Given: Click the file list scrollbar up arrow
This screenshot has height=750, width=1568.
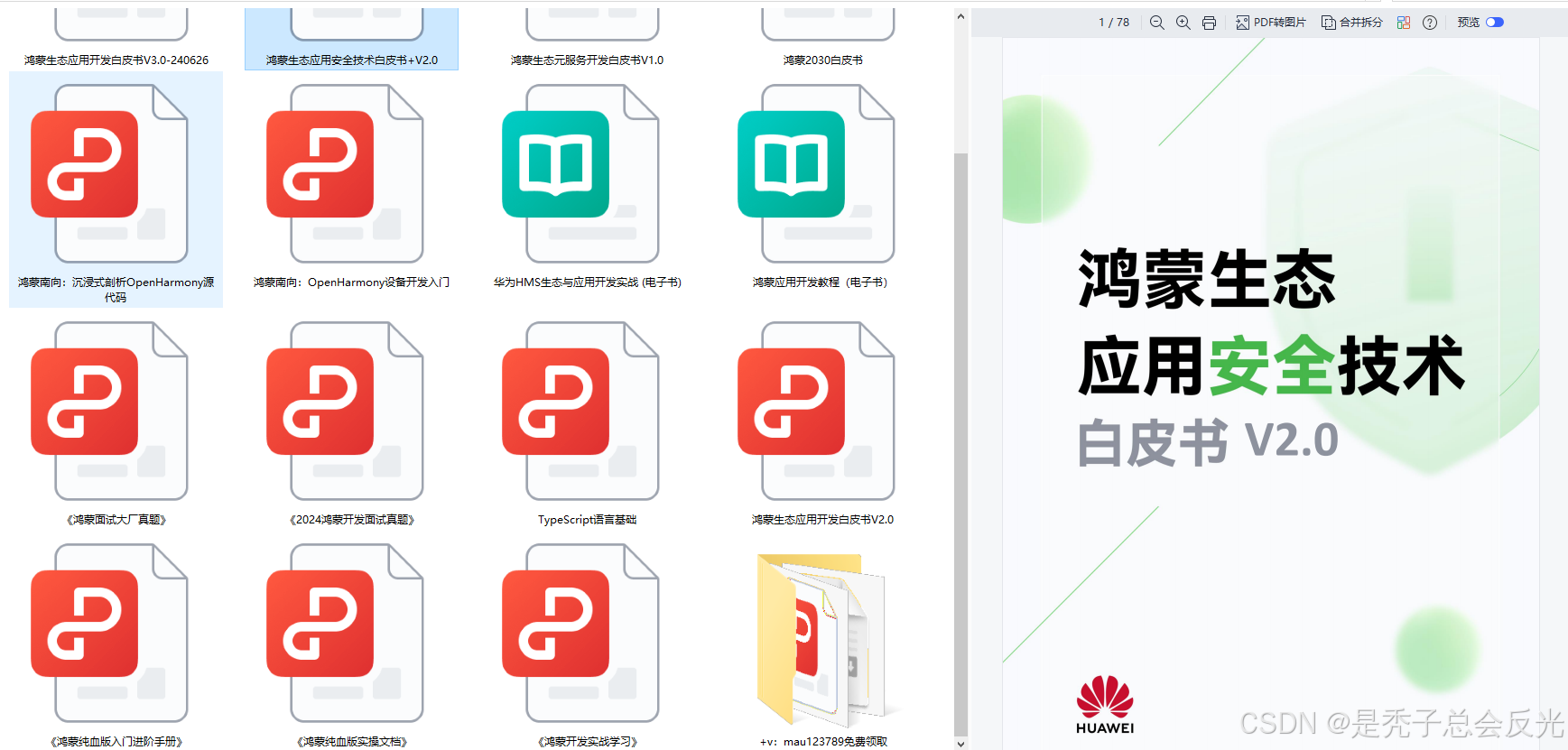Looking at the screenshot, I should 960,16.
